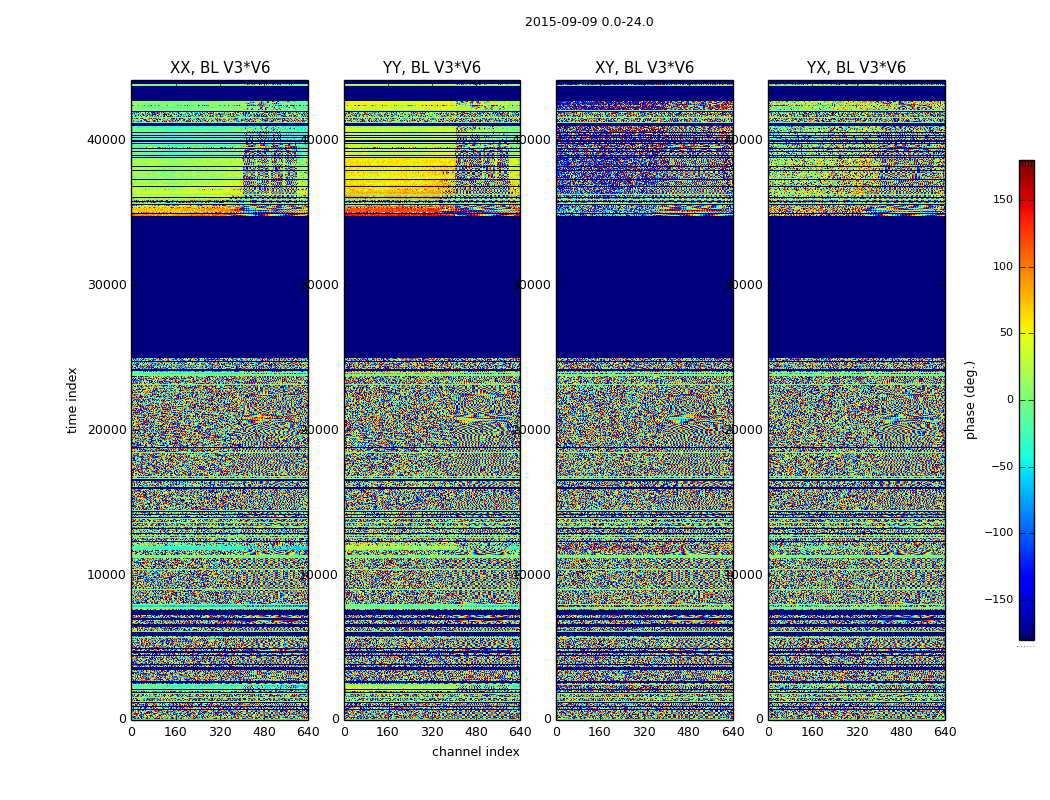
Task: Click the phase colorbar gradient strip
Action: click(1026, 400)
